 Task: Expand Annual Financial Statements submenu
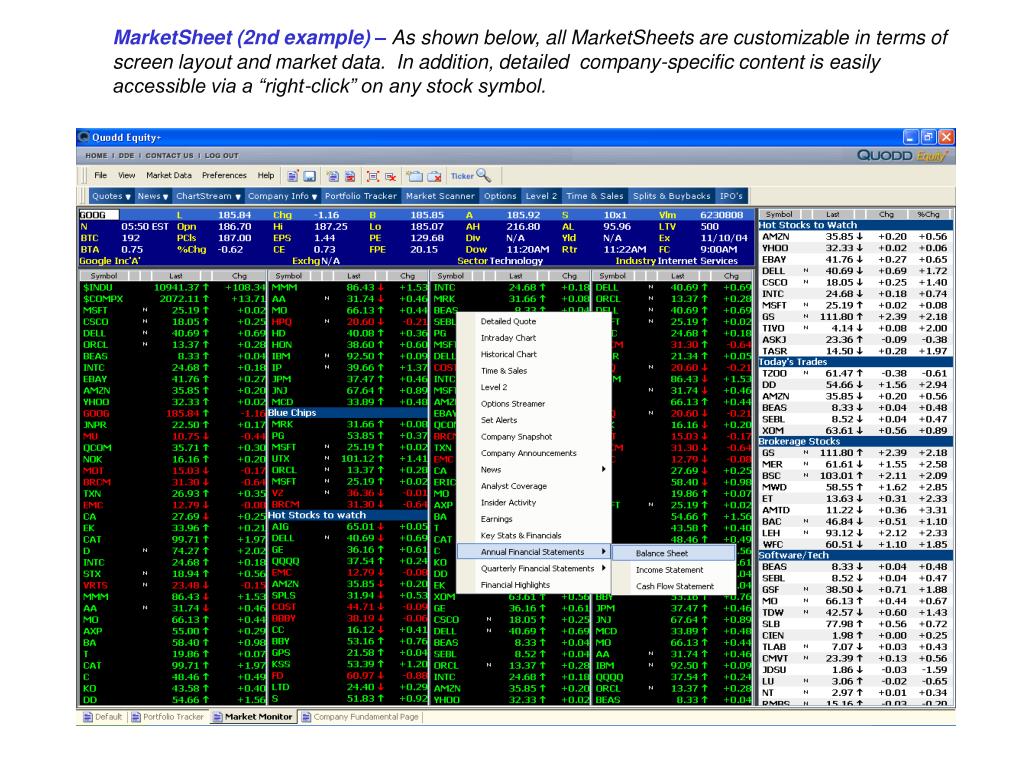pos(534,552)
